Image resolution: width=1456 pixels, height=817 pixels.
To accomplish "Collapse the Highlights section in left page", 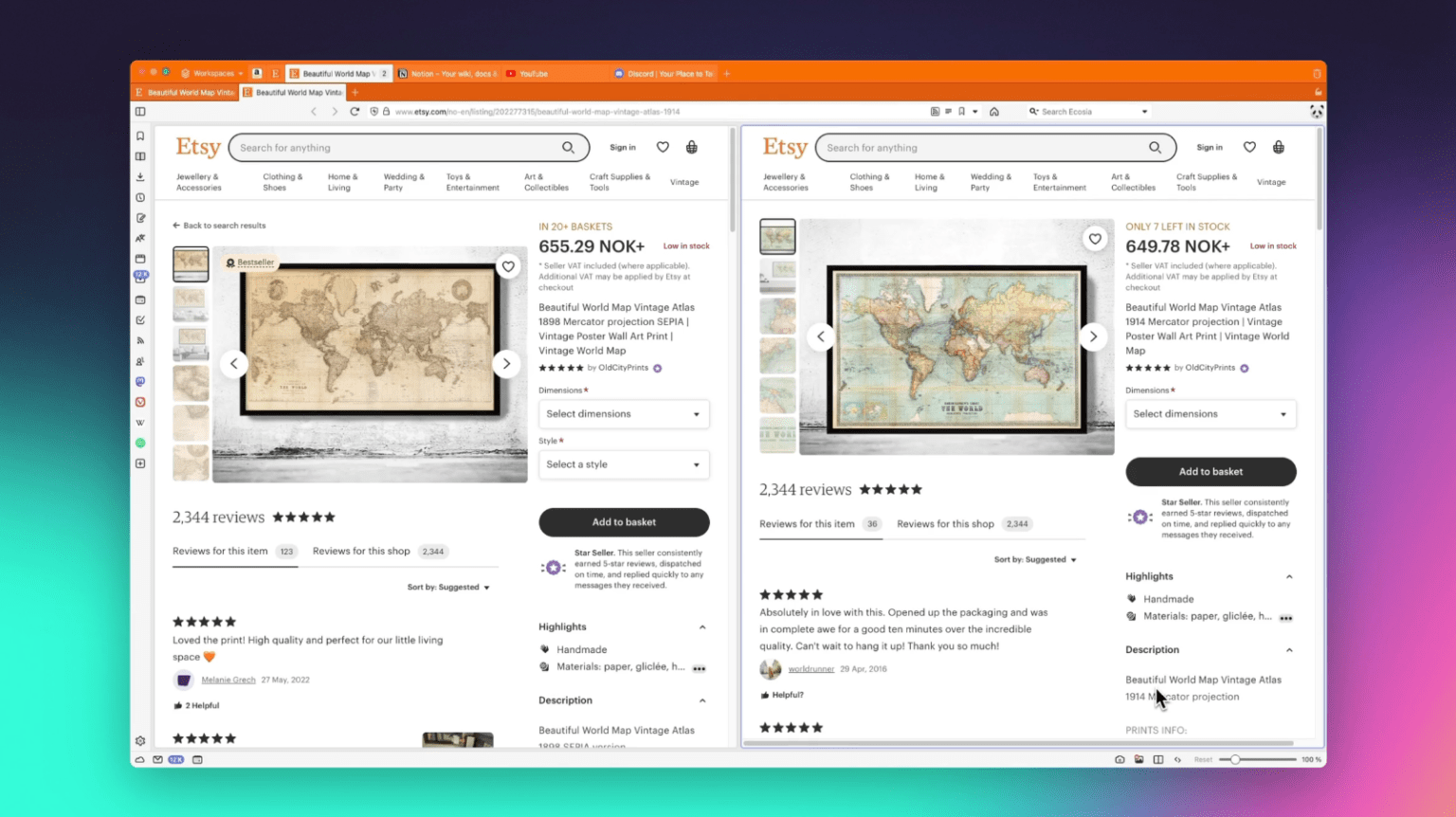I will click(x=702, y=627).
